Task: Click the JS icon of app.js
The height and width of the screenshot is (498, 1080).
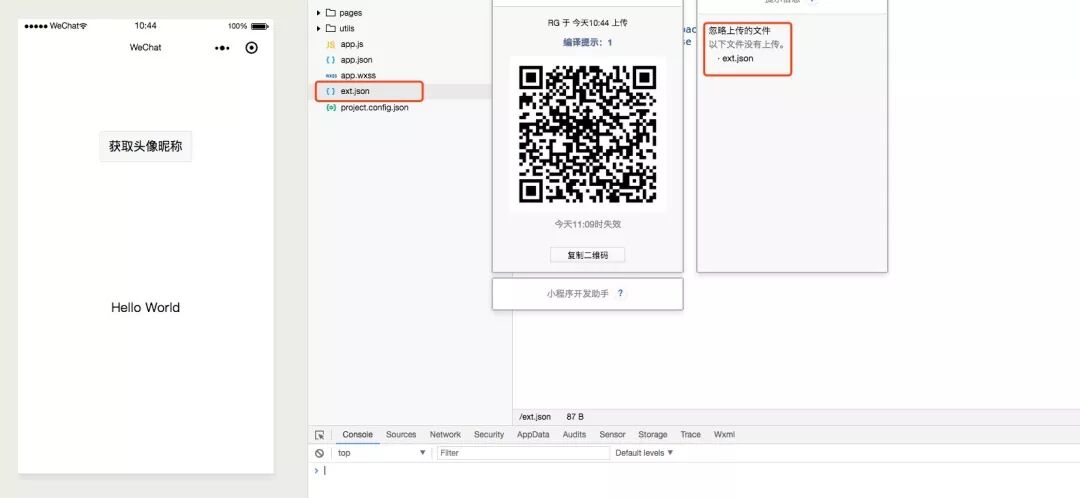Action: coord(331,44)
